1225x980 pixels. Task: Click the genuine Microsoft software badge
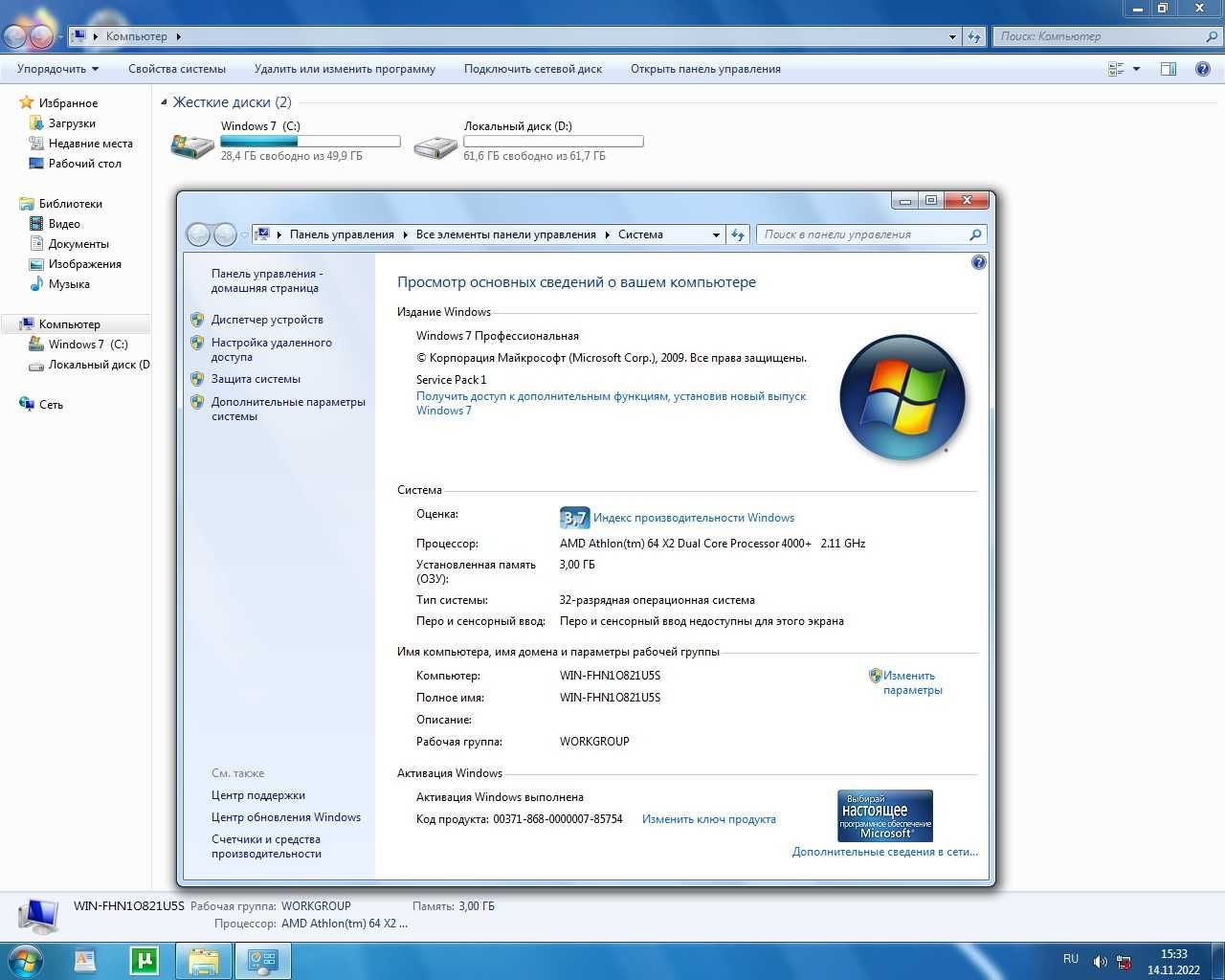885,815
